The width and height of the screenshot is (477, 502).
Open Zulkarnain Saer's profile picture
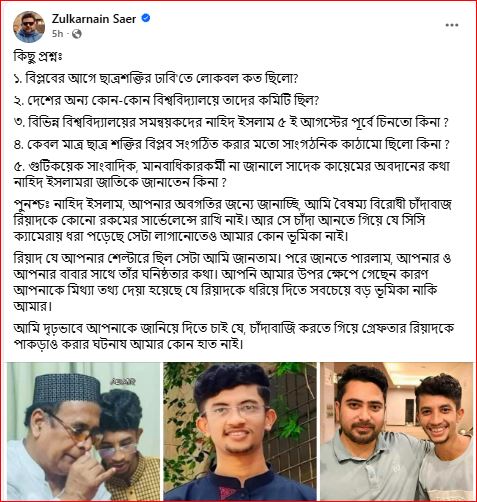(29, 27)
